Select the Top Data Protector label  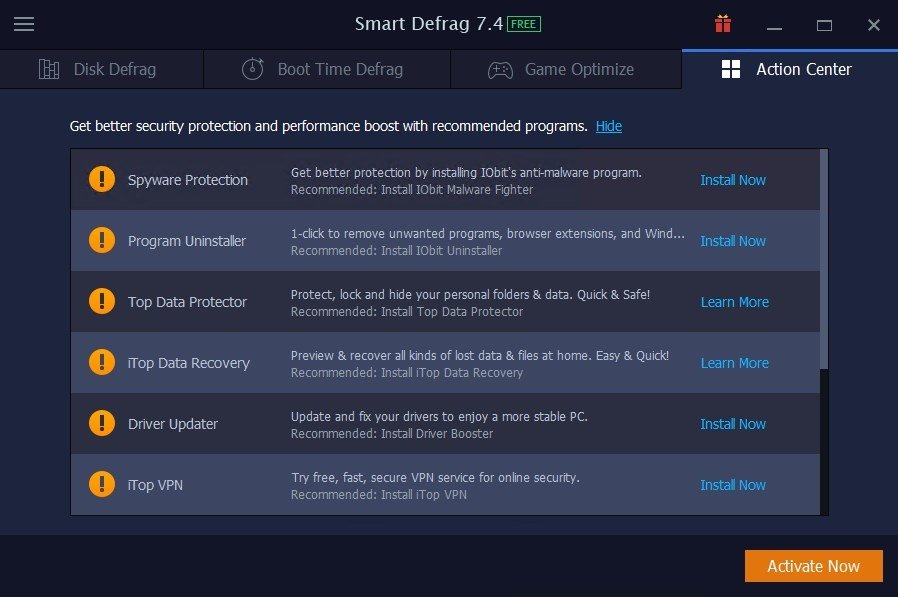[187, 302]
